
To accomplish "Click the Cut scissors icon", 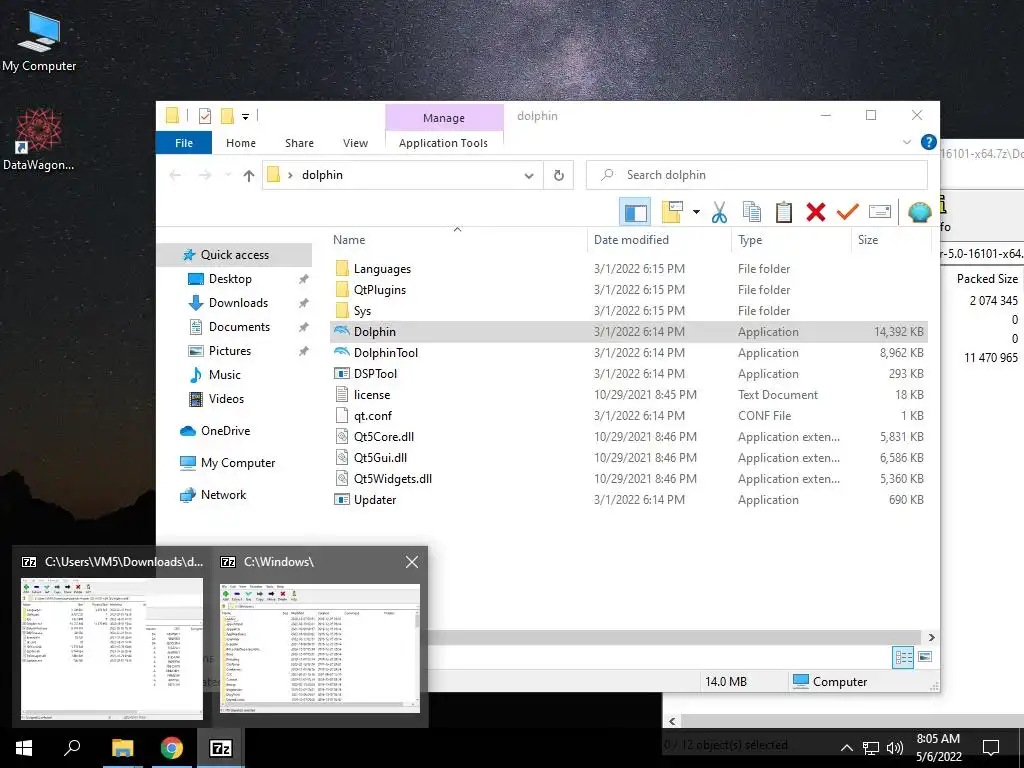I will point(720,212).
